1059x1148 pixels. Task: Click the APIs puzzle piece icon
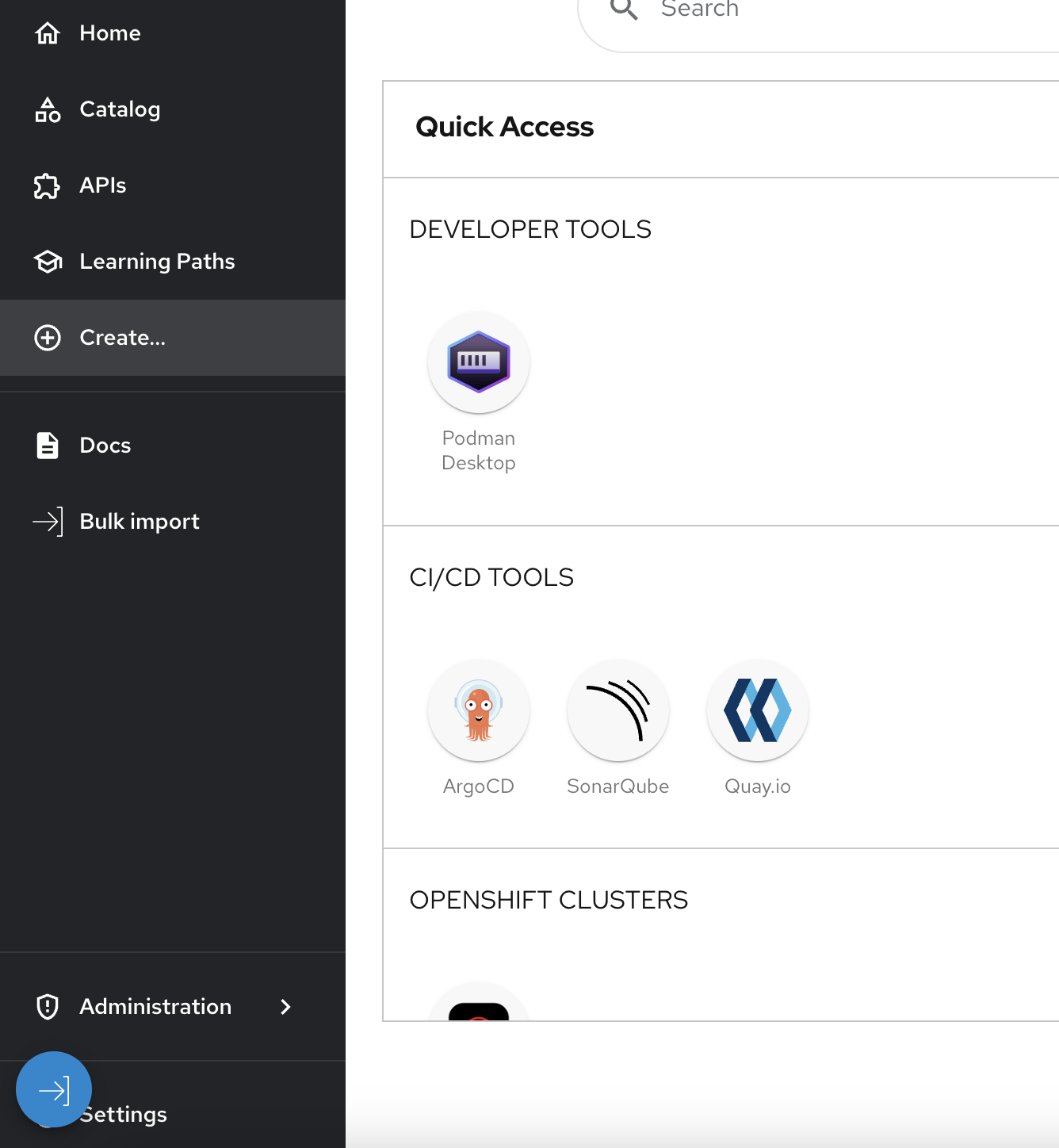(x=48, y=186)
